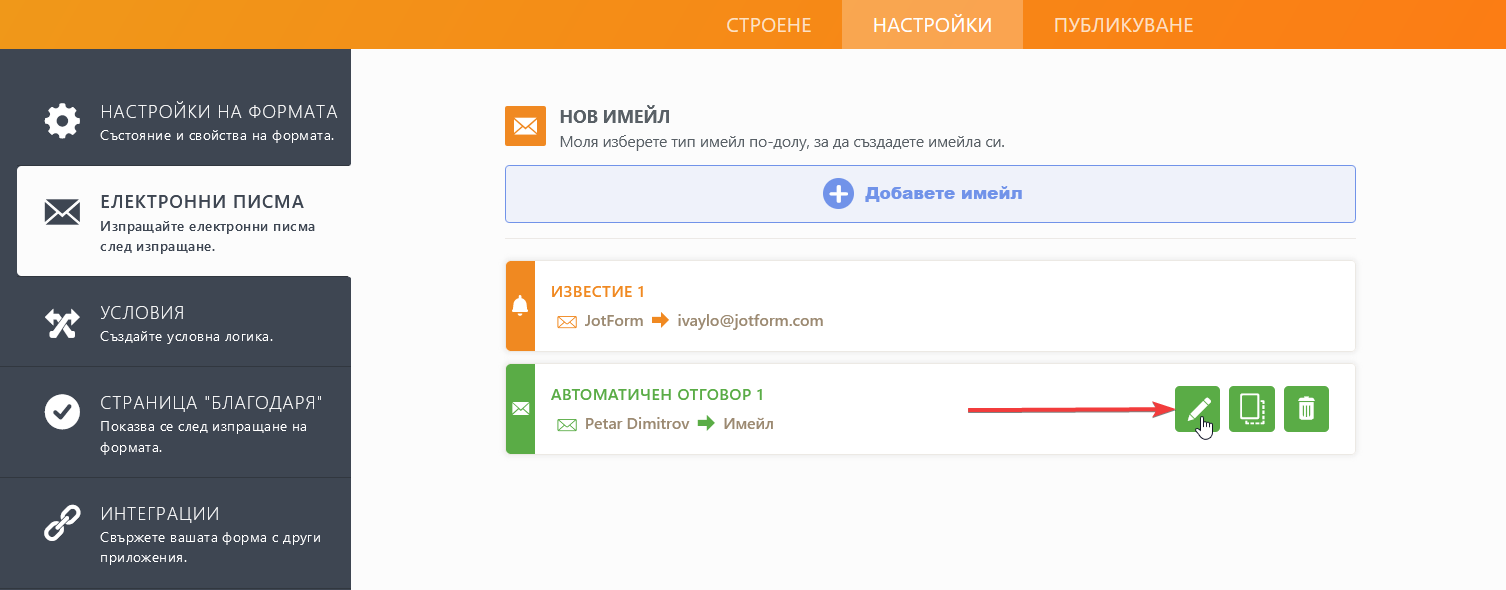Click the orange bell notification icon
Screen dimensions: 1506x590
520,306
